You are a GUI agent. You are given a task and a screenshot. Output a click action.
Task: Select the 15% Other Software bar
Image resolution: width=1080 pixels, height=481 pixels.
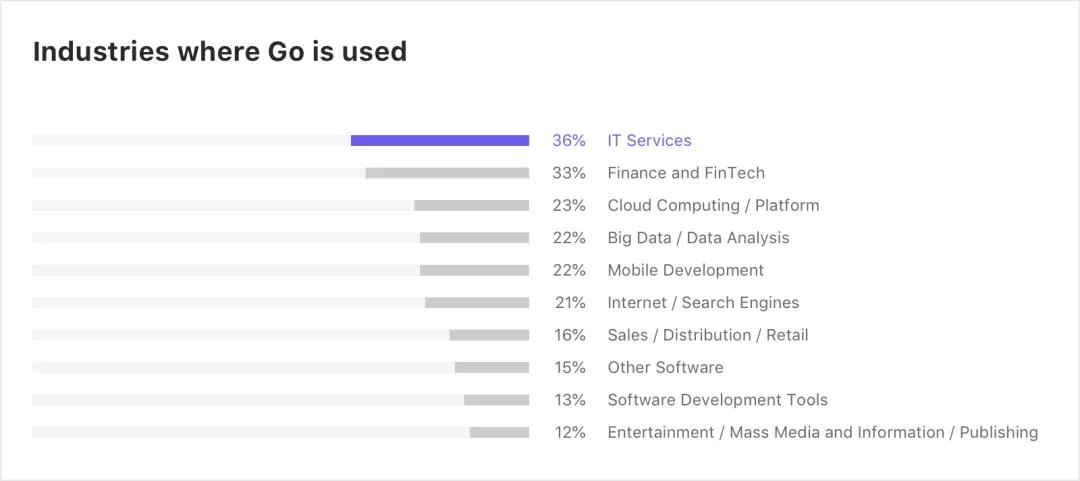pyautogui.click(x=492, y=368)
